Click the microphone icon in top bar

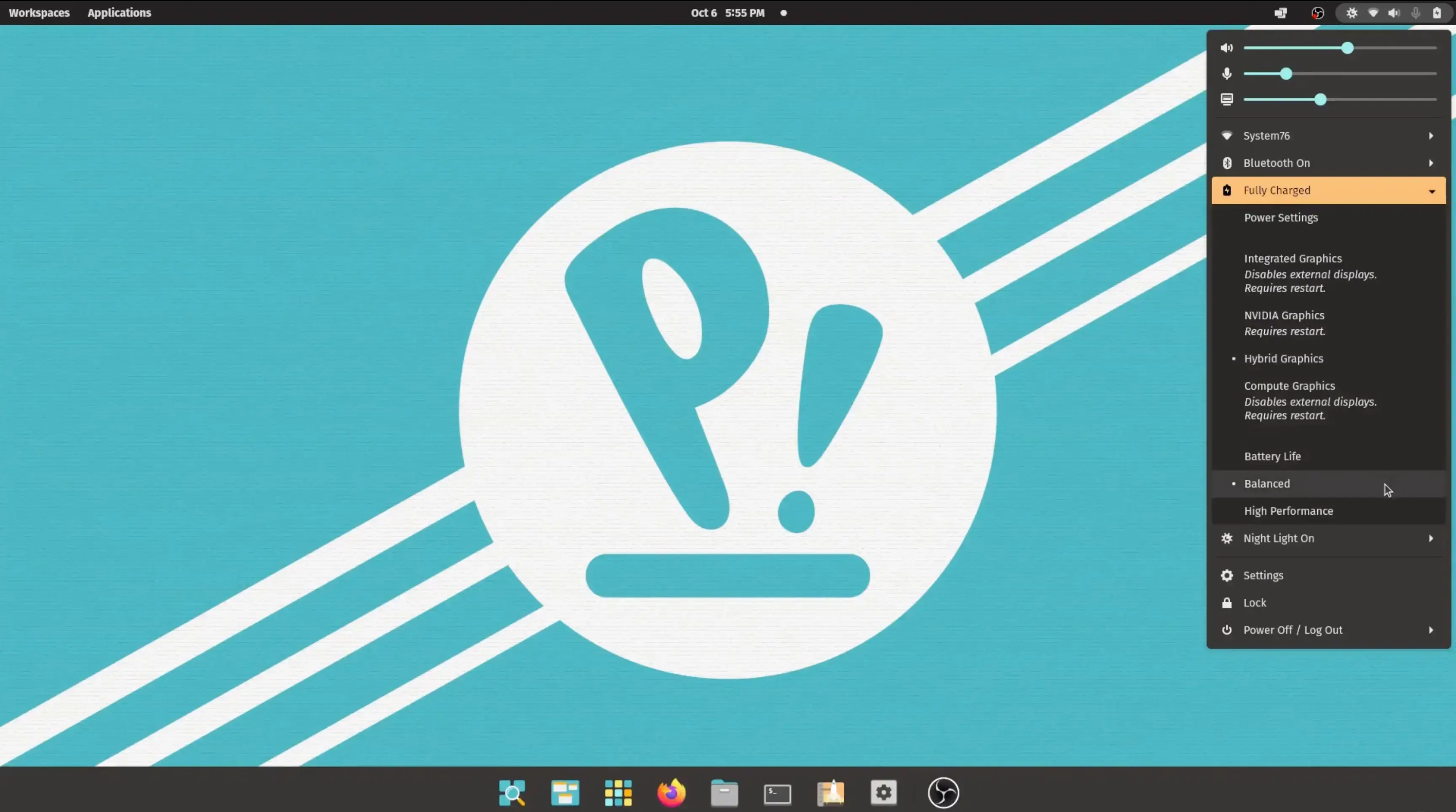click(1415, 13)
